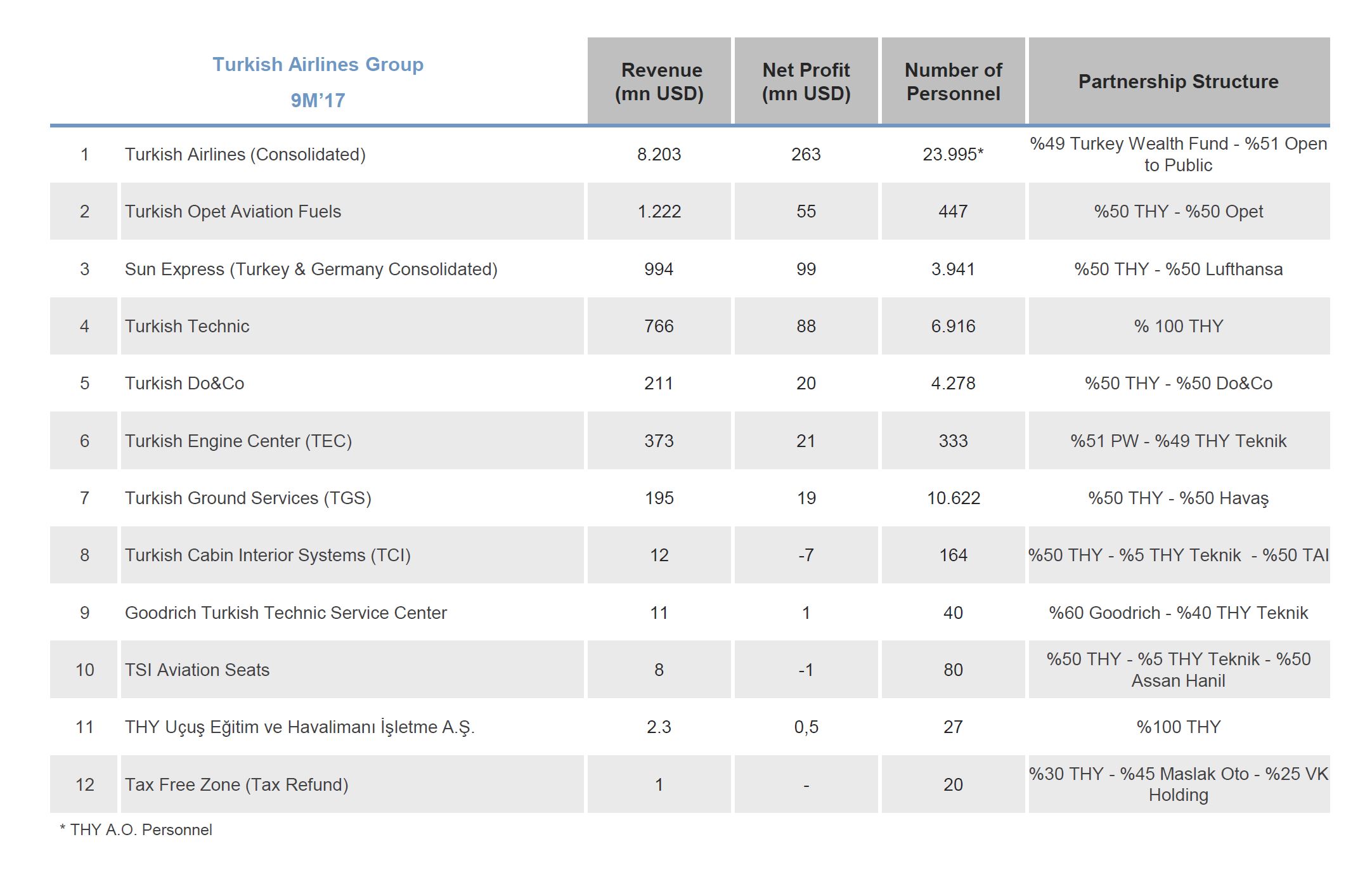Click net profit value -1
1372x870 pixels.
[x=806, y=670]
